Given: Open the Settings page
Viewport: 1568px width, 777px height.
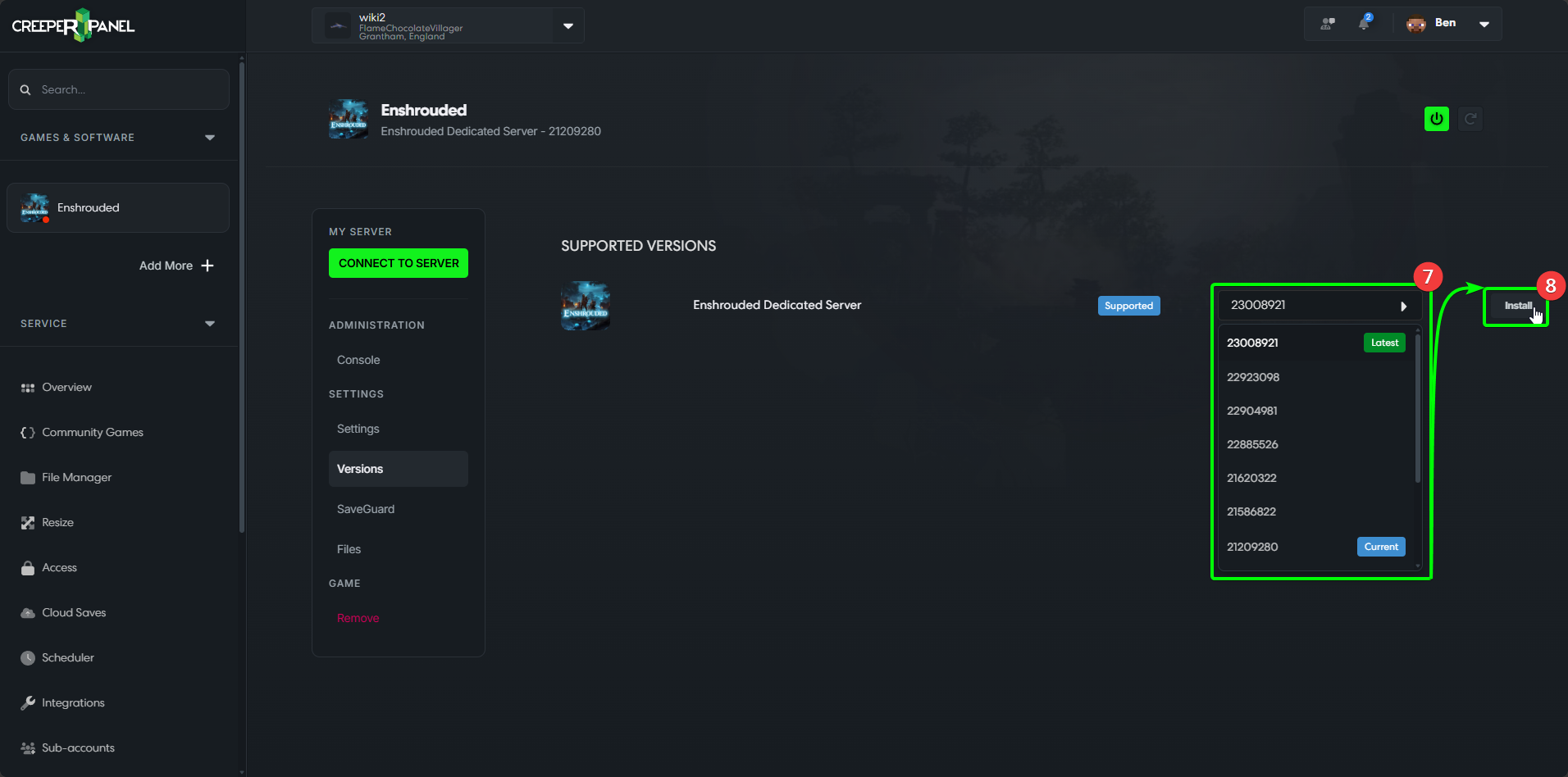Looking at the screenshot, I should click(358, 429).
